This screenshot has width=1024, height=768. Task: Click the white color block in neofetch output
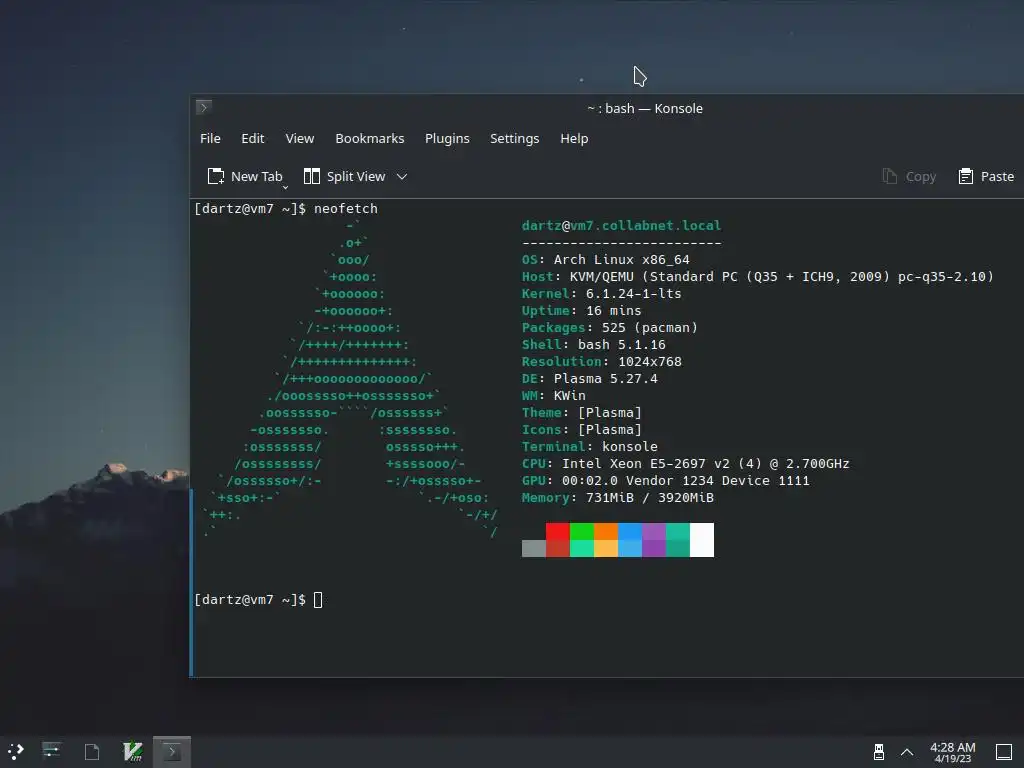[x=702, y=539]
